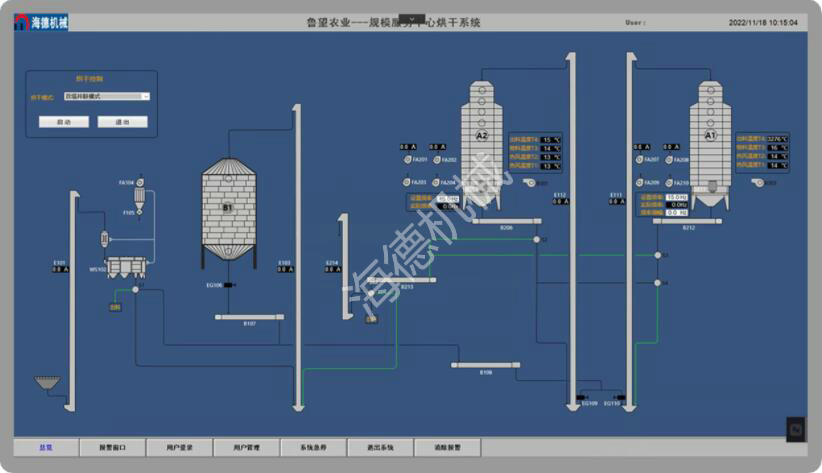822x473 pixels.
Task: Click the B107 conveyor belt
Action: tap(249, 318)
